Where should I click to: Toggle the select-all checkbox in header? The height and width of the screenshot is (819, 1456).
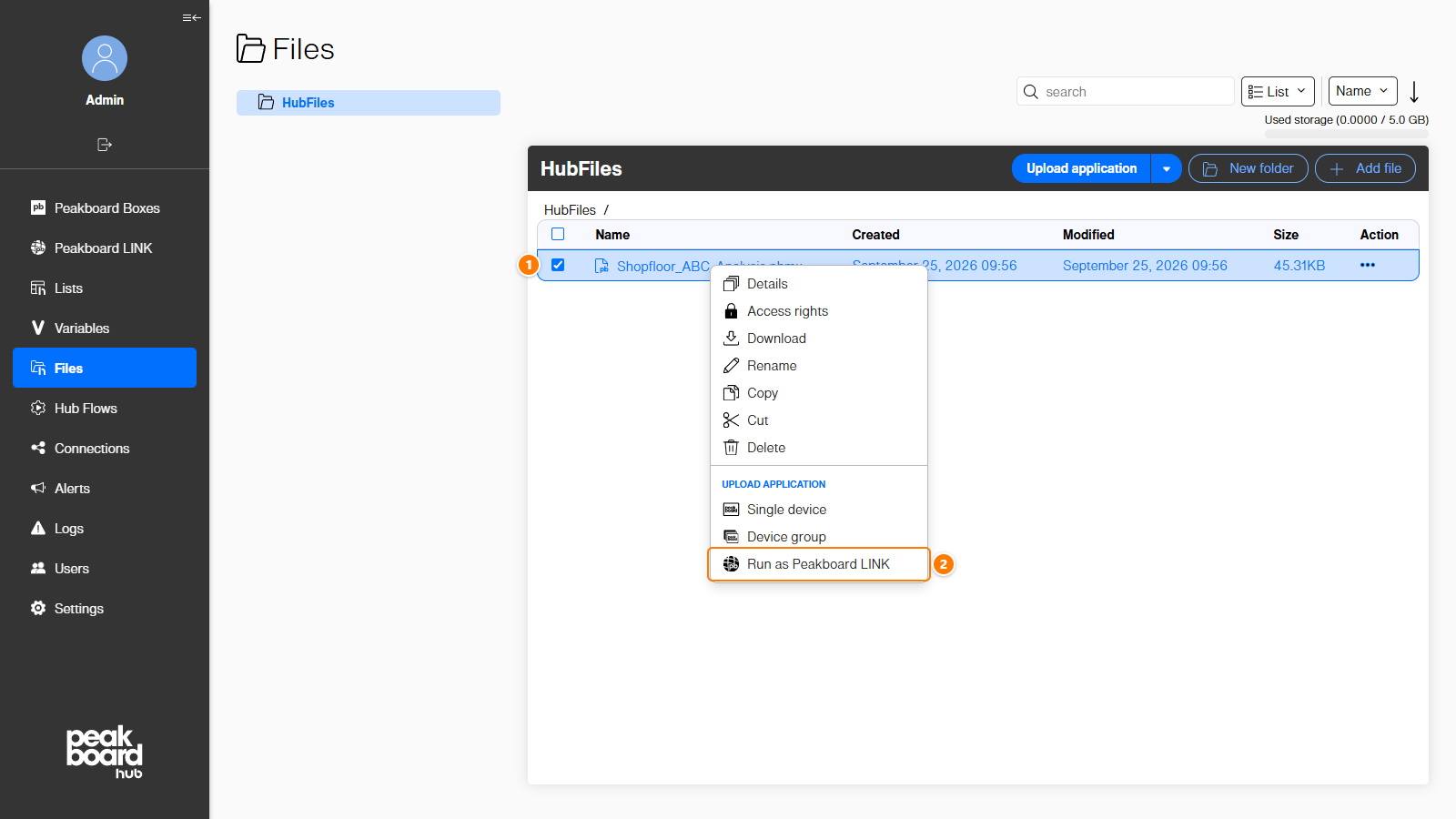pyautogui.click(x=558, y=234)
